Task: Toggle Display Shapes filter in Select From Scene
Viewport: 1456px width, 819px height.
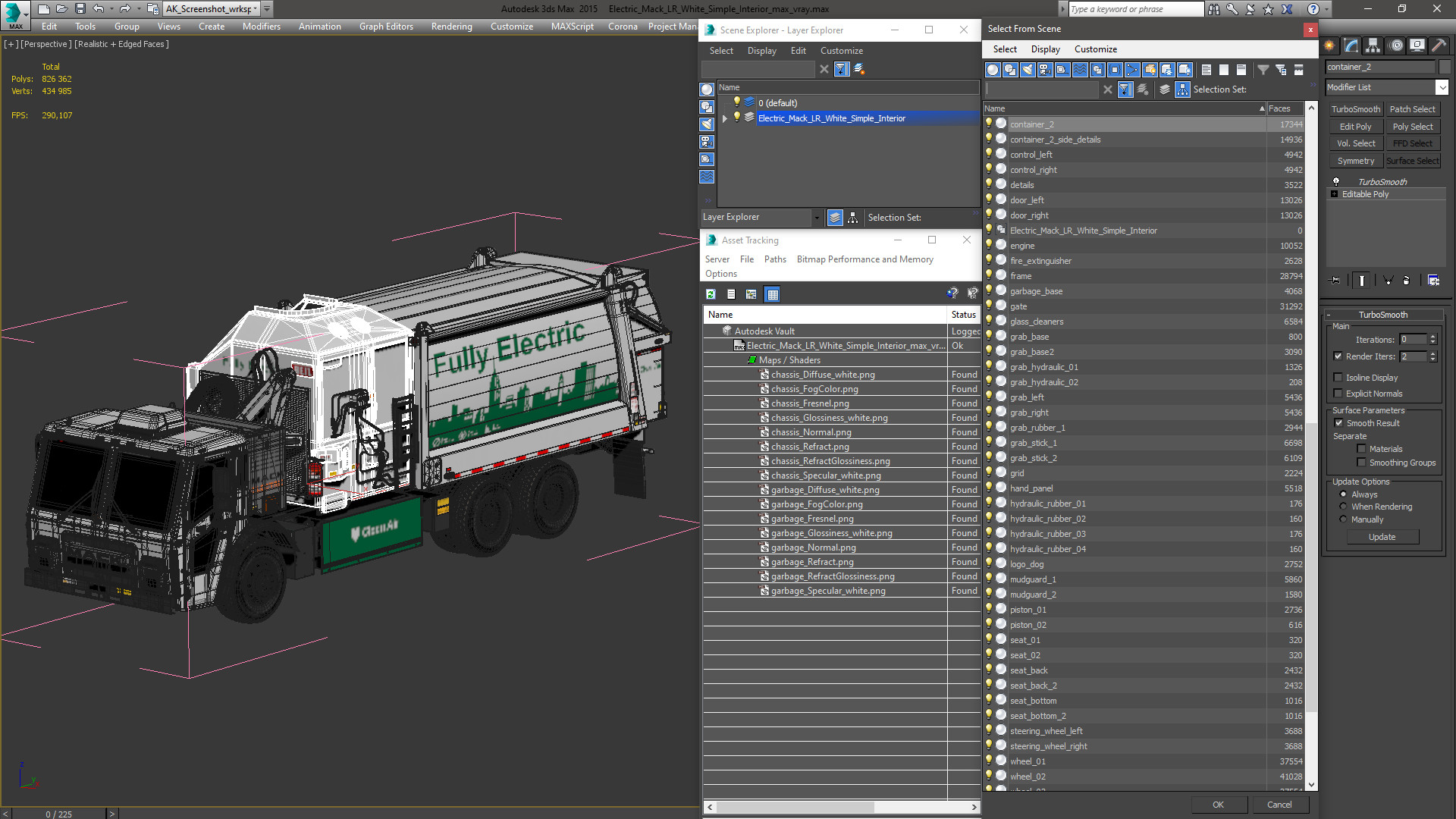Action: pos(1010,70)
